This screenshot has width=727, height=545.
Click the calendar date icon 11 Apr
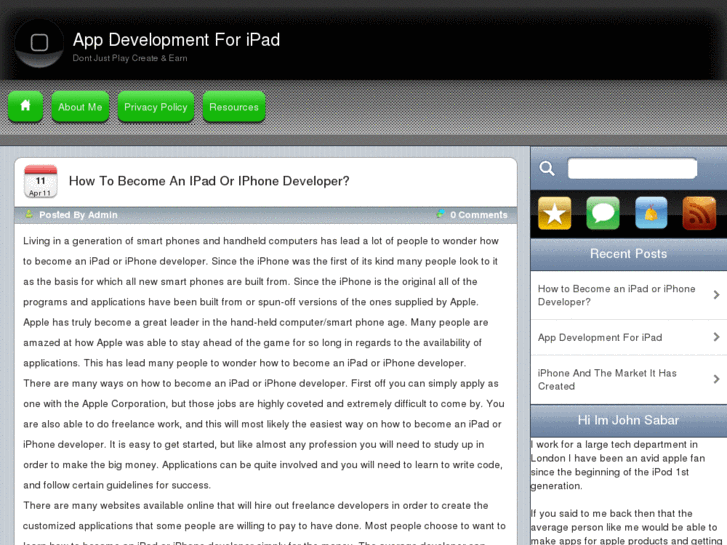(x=40, y=181)
